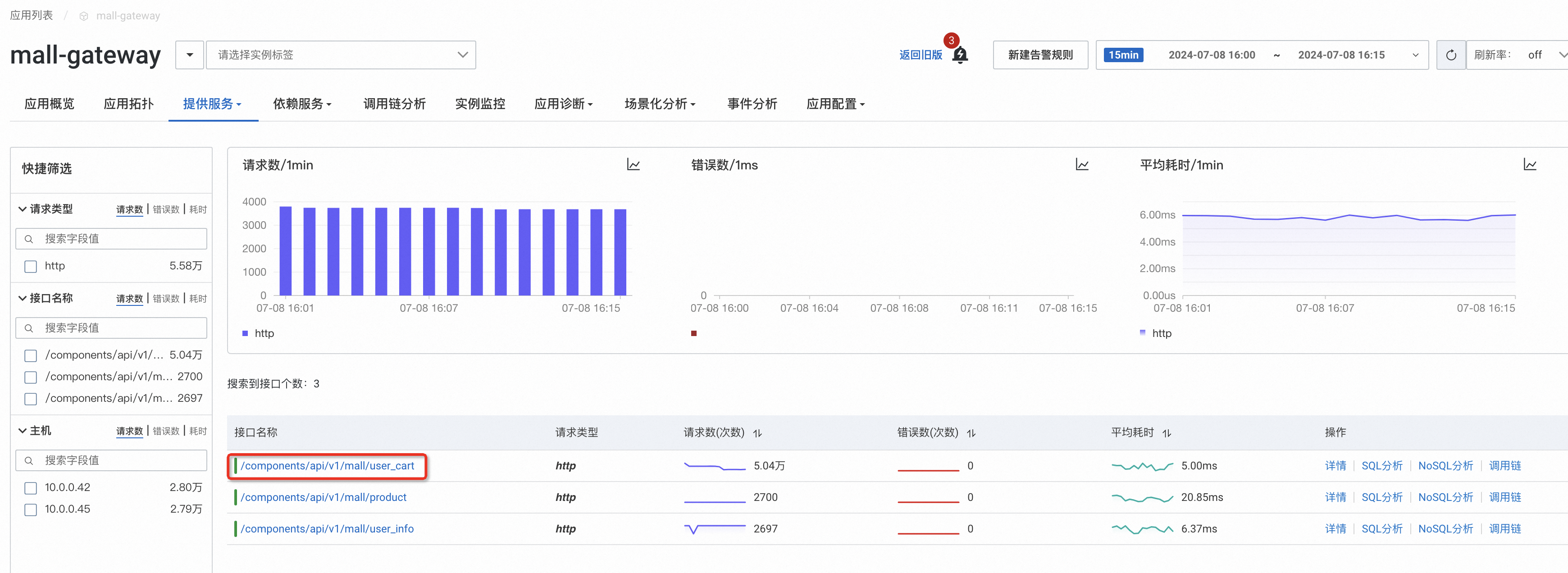Viewport: 1568px width, 573px height.
Task: Click search icon in 接口名称 filter box
Action: pyautogui.click(x=28, y=328)
